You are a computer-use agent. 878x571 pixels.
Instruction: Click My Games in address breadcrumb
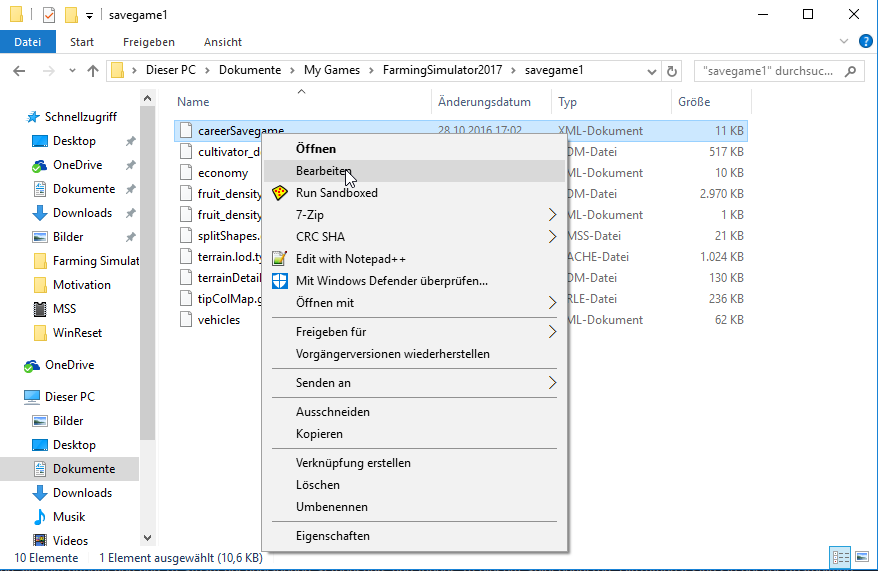(332, 70)
